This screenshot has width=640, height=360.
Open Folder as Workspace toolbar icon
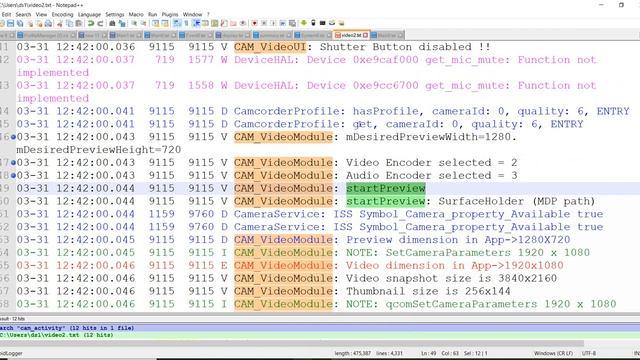[233, 23]
